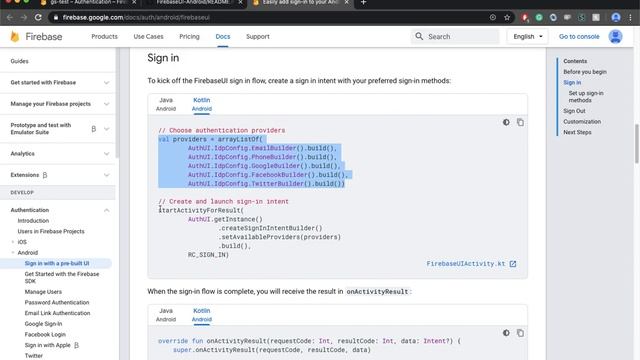Open Google Sign-In page
Viewport: 640px width, 360px height.
click(43, 324)
